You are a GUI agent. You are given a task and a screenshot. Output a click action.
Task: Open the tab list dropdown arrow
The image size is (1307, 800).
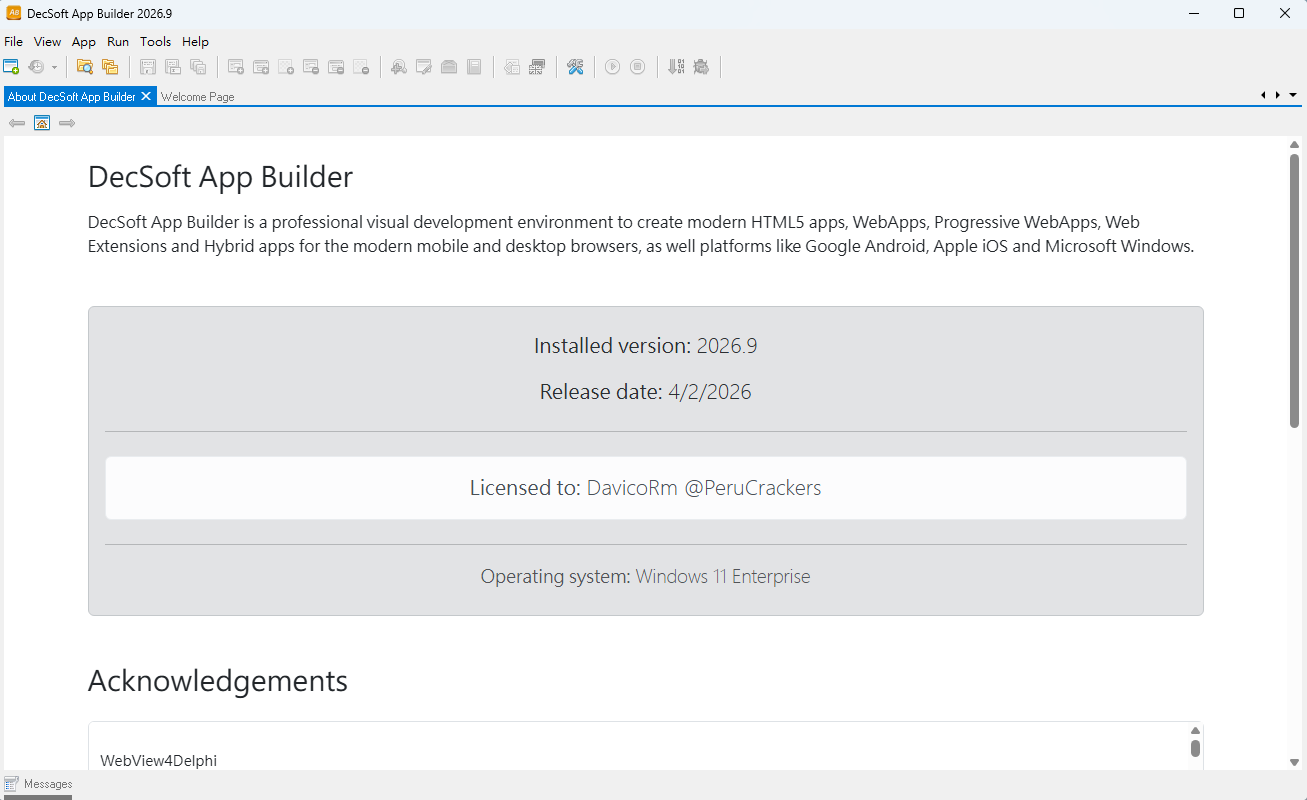tap(1293, 95)
